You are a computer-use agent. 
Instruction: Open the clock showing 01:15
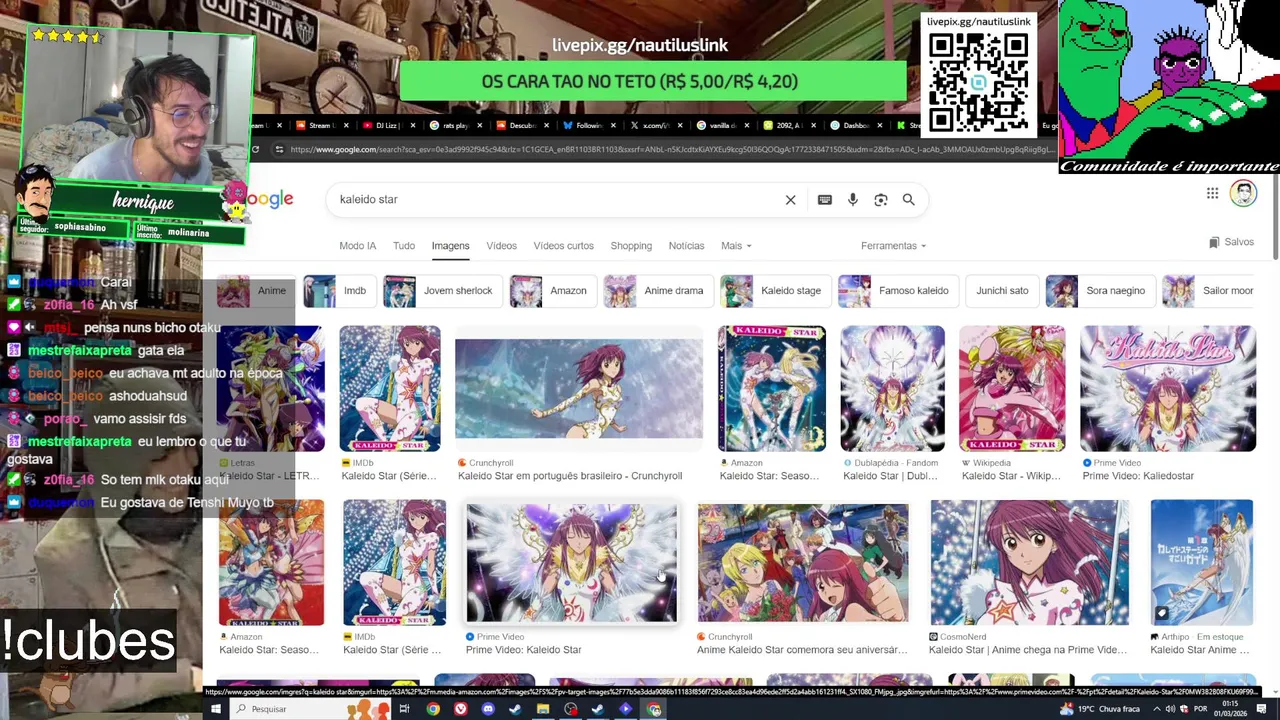coord(1232,709)
